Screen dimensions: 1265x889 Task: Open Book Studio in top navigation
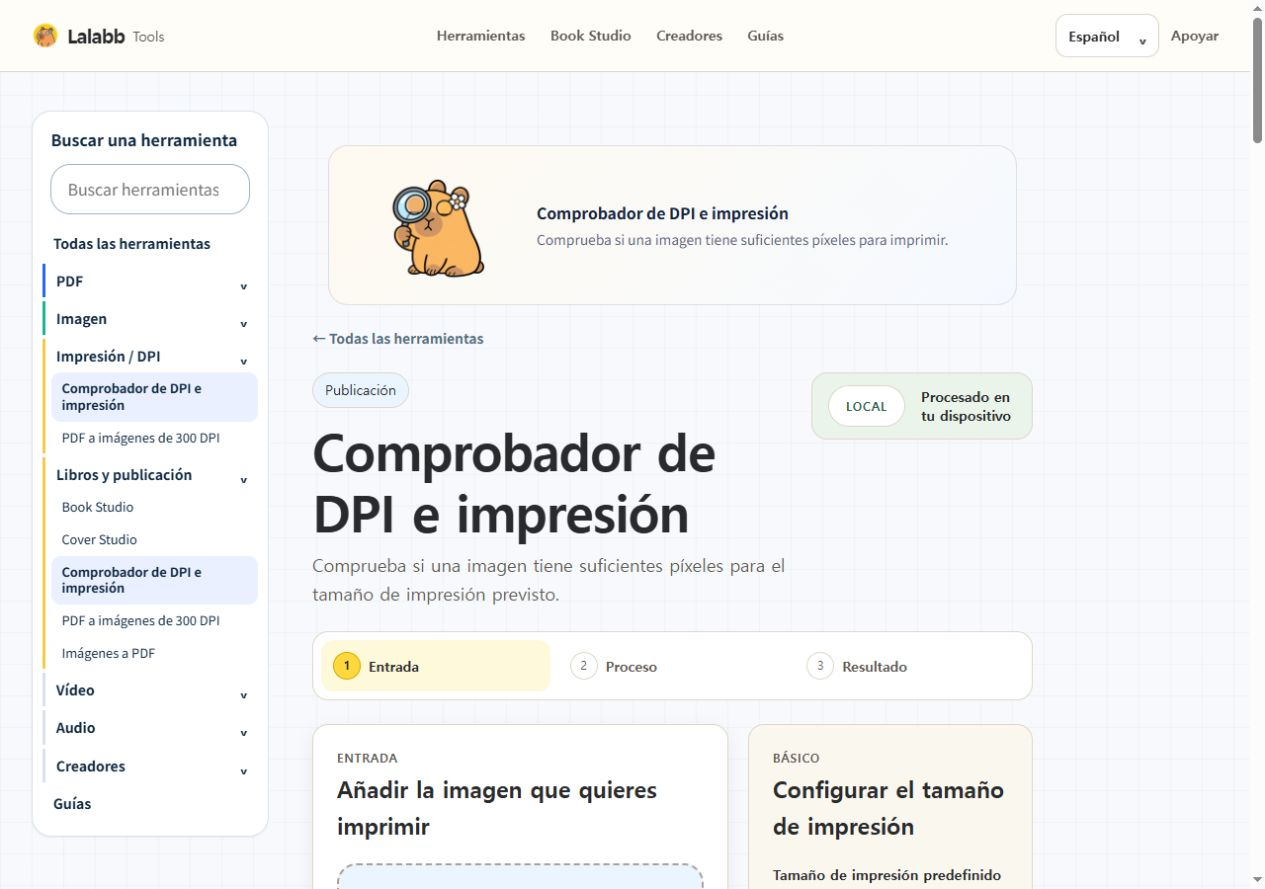click(x=591, y=36)
